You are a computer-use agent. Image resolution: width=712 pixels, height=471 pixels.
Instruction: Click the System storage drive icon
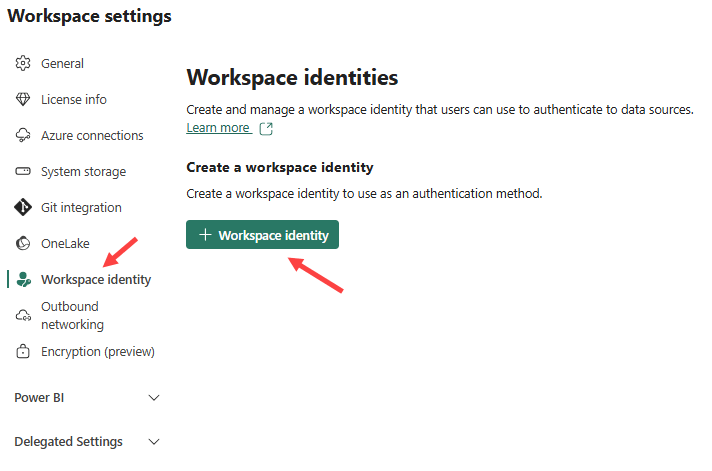(x=23, y=171)
